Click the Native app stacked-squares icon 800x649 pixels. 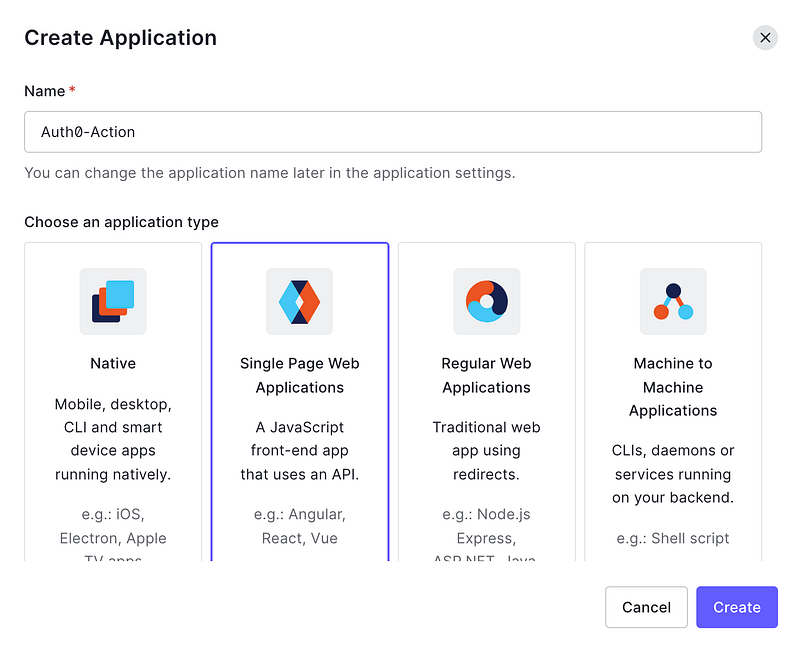click(113, 301)
